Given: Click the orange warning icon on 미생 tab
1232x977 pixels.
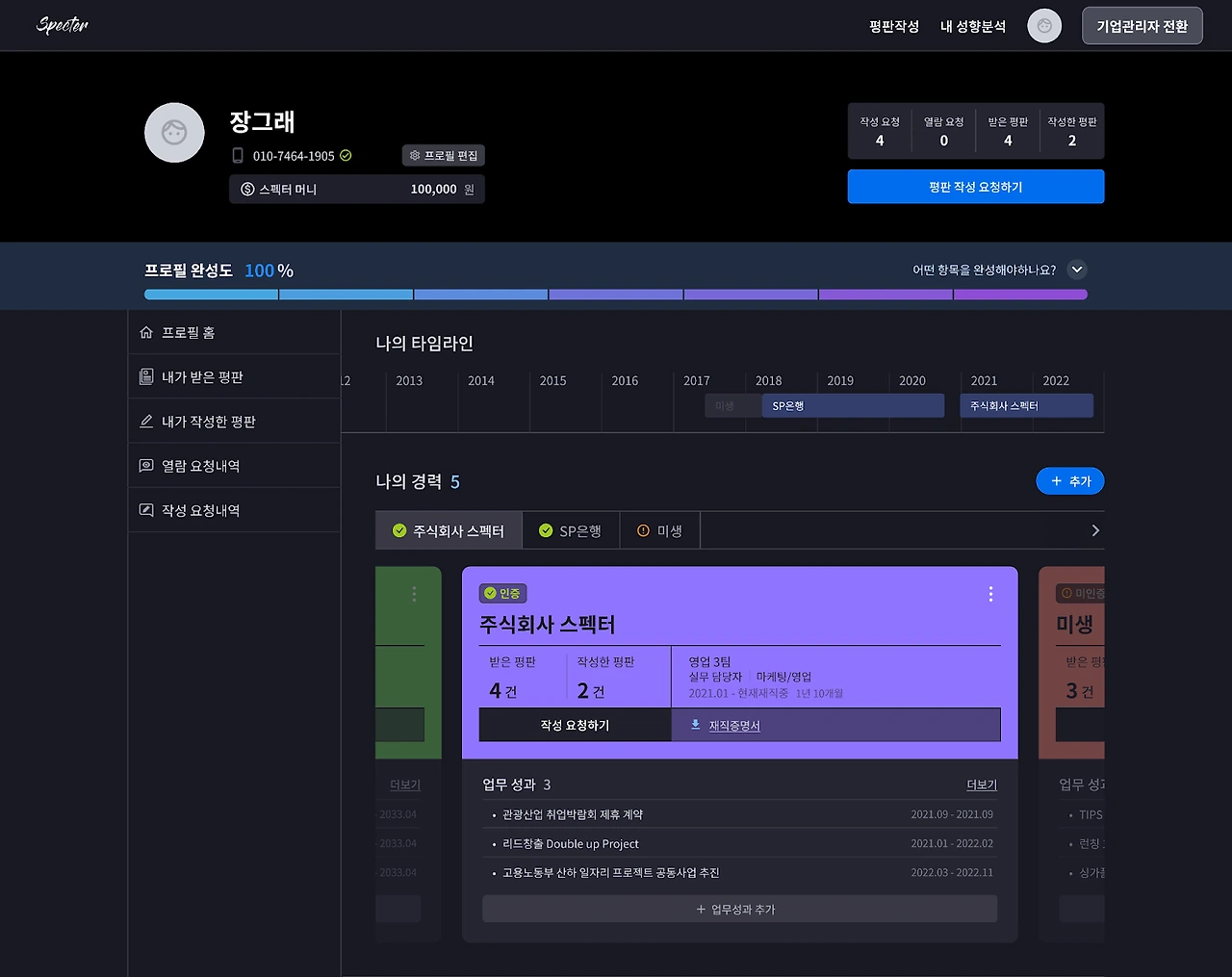Looking at the screenshot, I should [x=644, y=531].
